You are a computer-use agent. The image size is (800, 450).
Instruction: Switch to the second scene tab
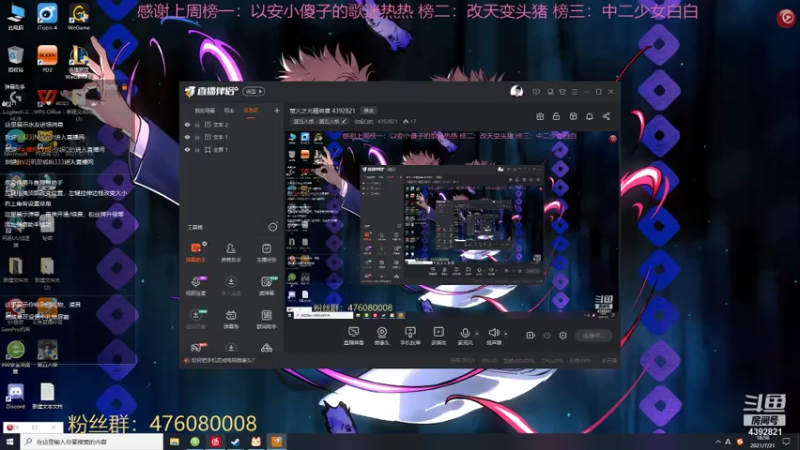(229, 110)
